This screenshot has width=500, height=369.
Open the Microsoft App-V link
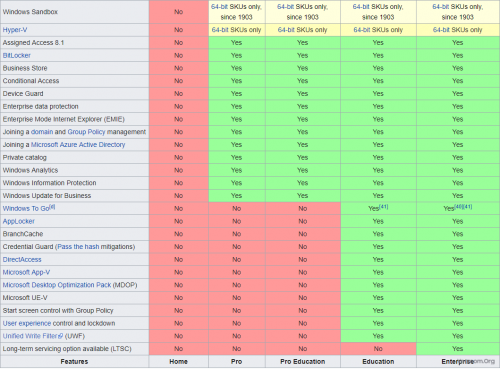pos(26,272)
